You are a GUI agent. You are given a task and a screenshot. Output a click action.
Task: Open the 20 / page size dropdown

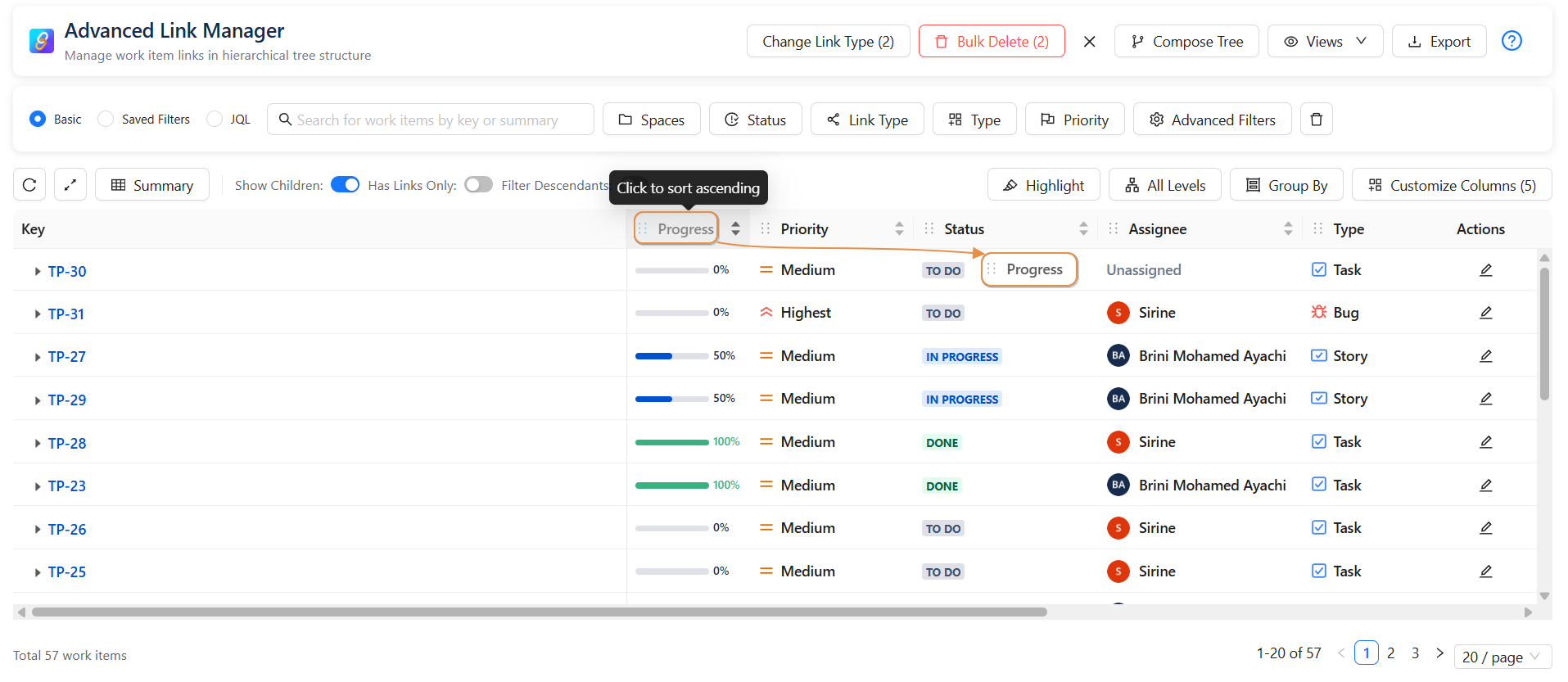pos(1502,657)
